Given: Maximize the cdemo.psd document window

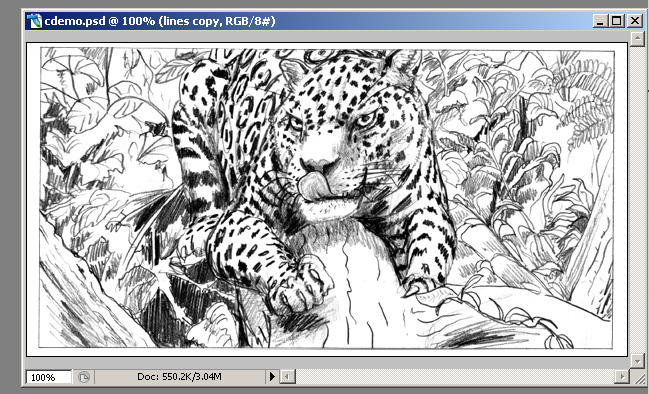Looking at the screenshot, I should (x=617, y=21).
